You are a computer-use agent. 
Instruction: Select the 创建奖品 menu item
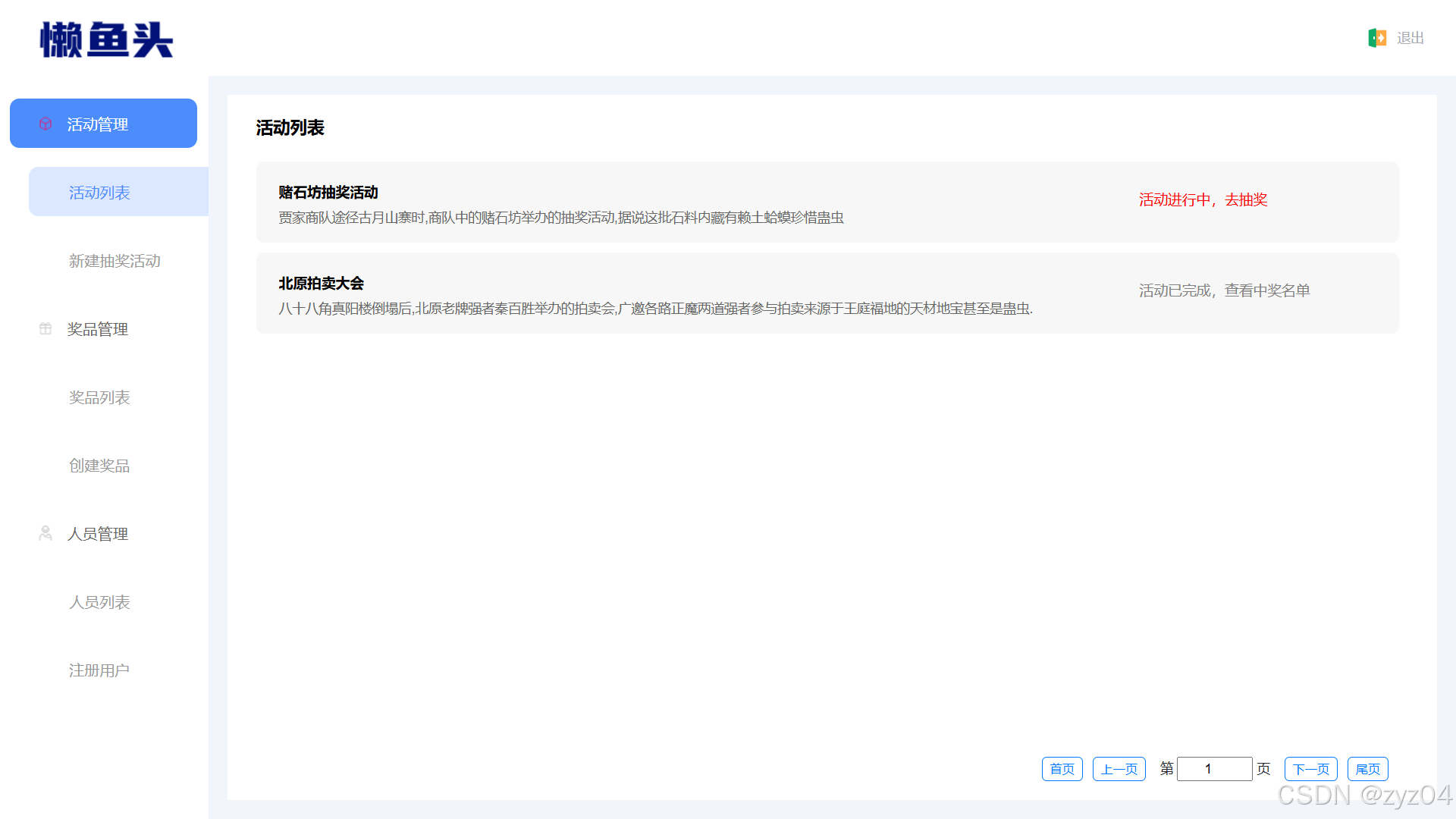tap(99, 466)
